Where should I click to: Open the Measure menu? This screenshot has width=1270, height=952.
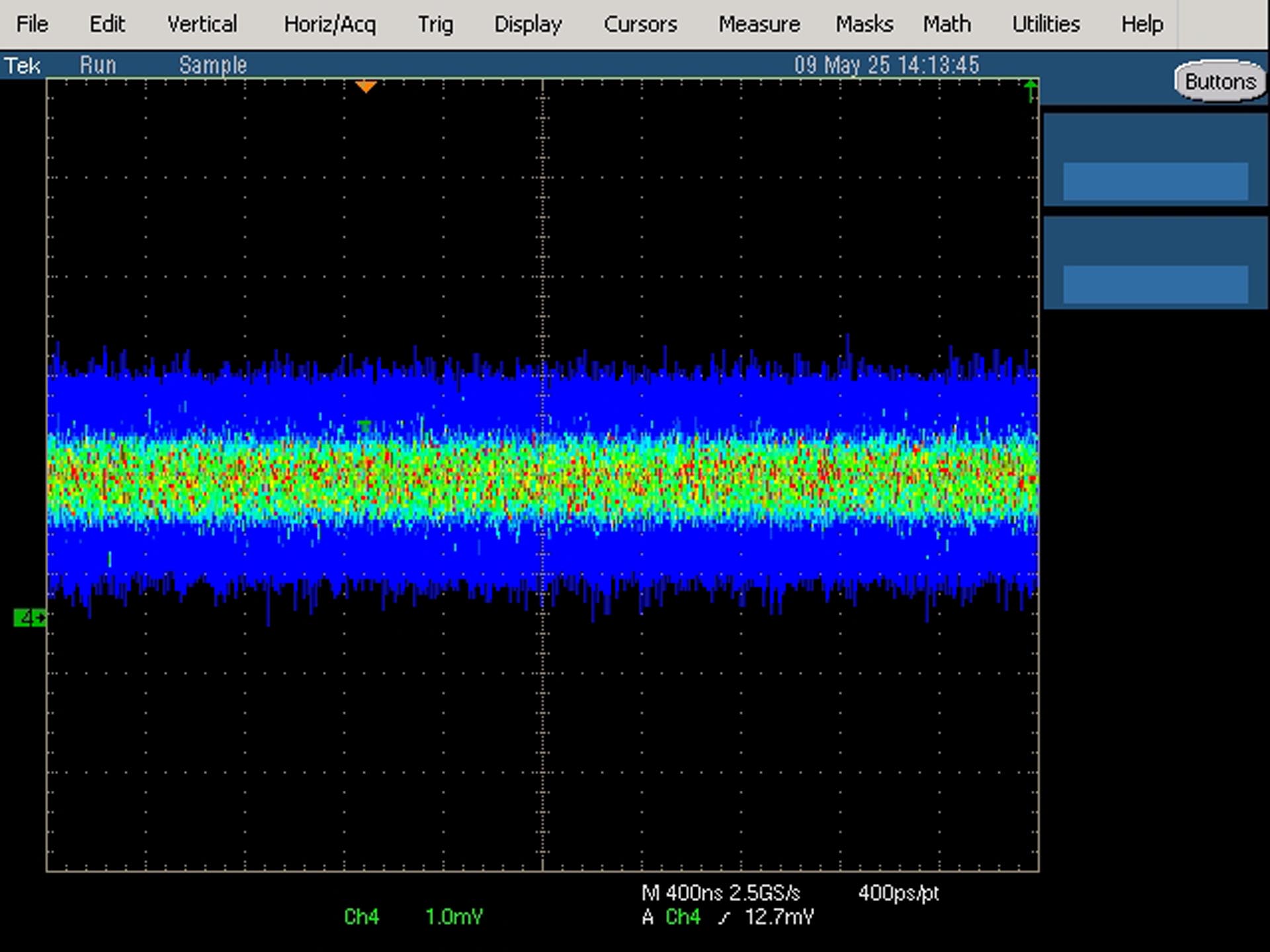point(759,24)
